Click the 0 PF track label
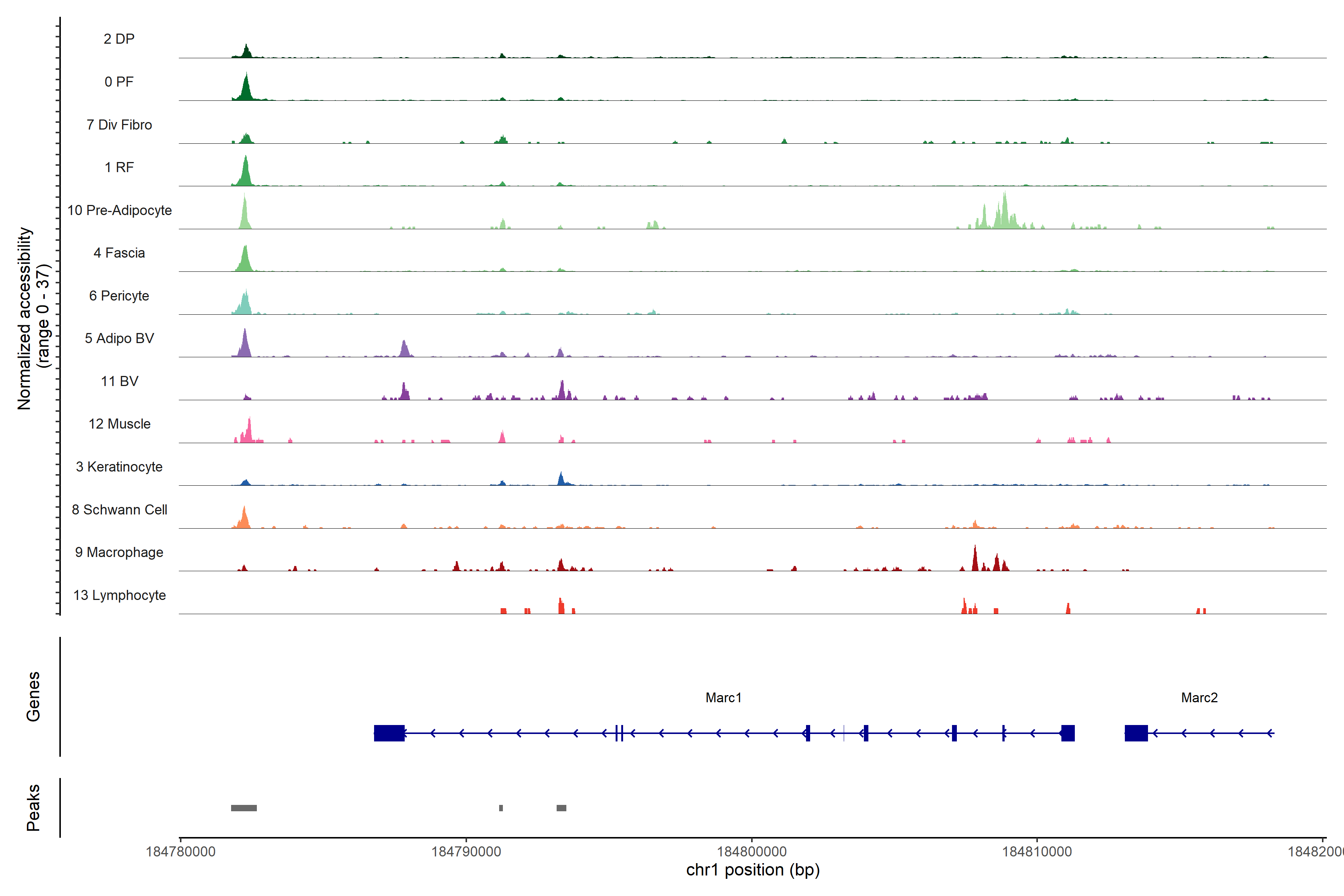 pyautogui.click(x=119, y=82)
